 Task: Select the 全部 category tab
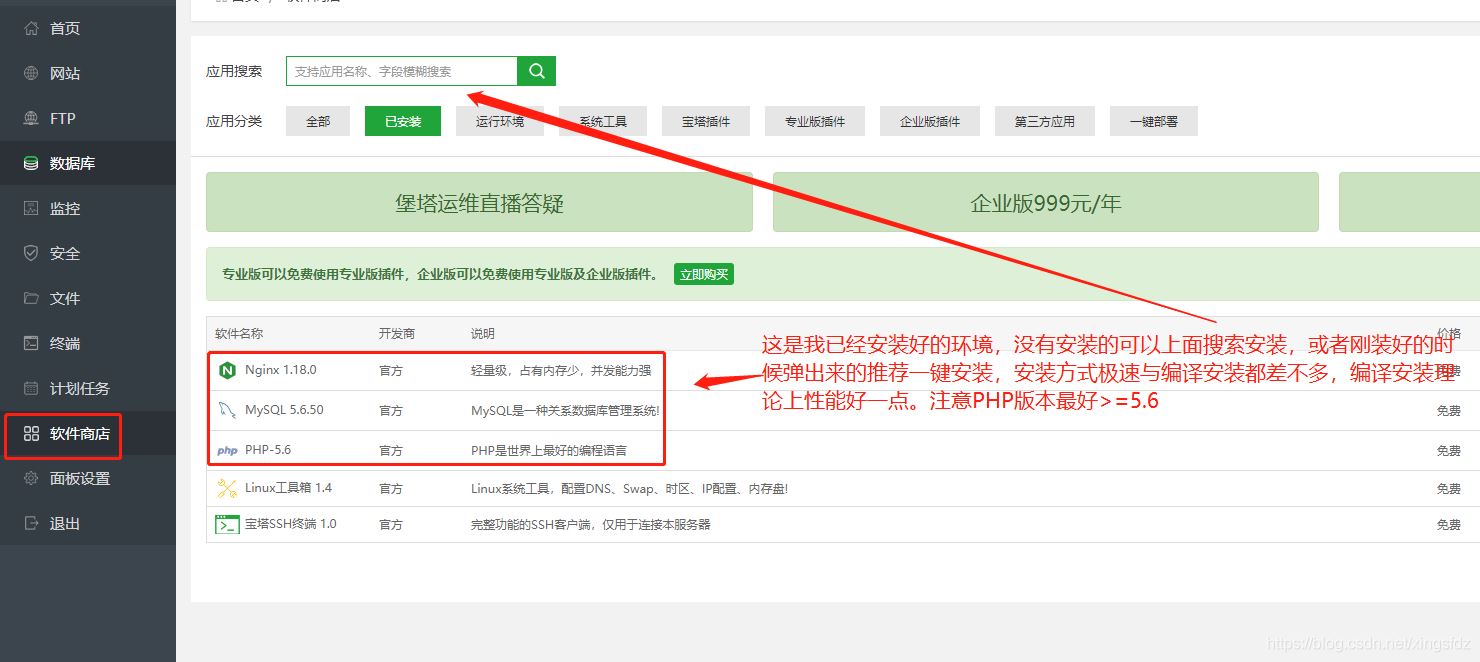(x=318, y=121)
